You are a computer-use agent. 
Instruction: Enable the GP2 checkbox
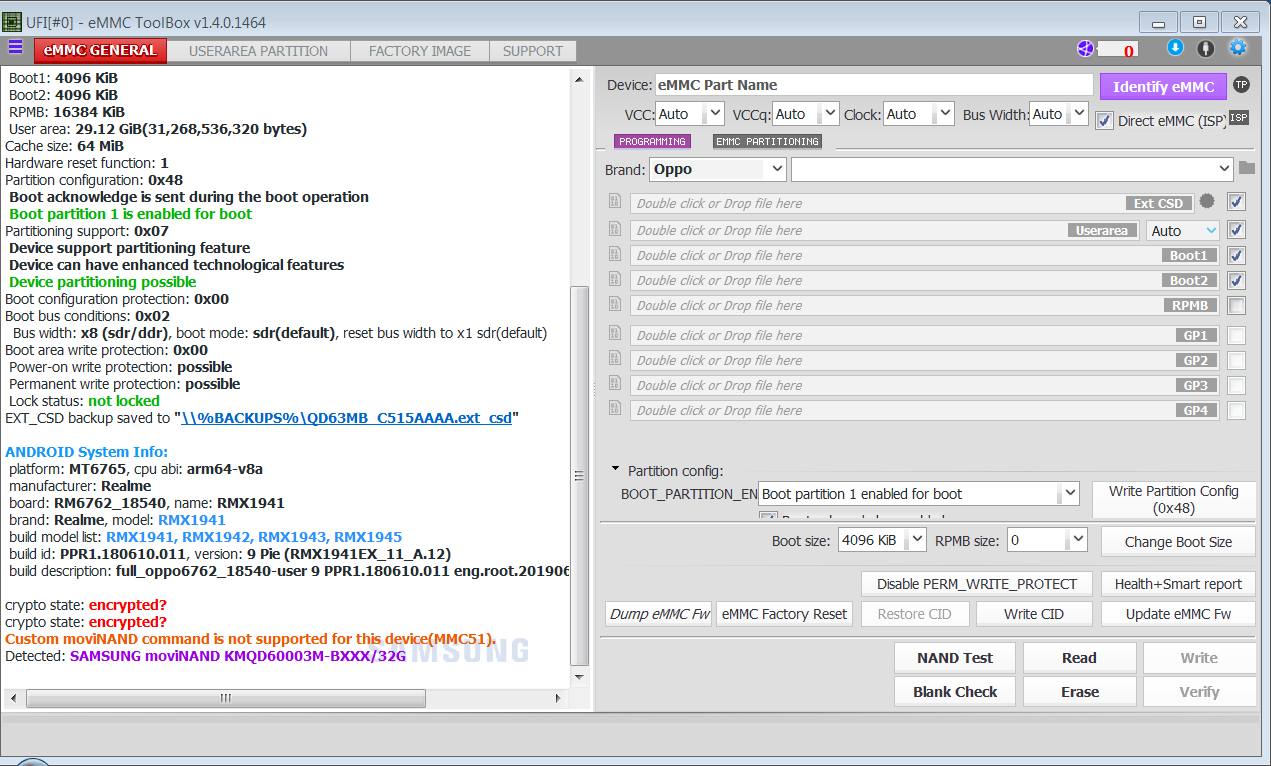point(1237,360)
